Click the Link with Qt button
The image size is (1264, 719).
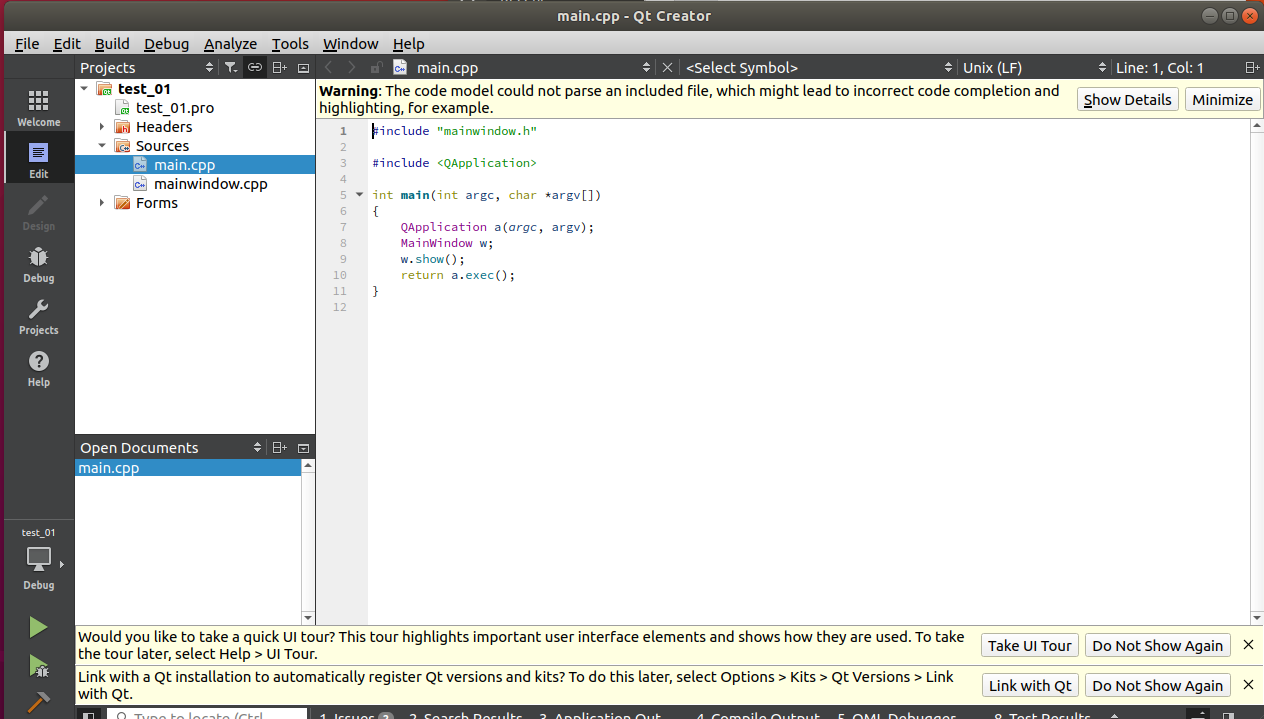[x=1029, y=685]
